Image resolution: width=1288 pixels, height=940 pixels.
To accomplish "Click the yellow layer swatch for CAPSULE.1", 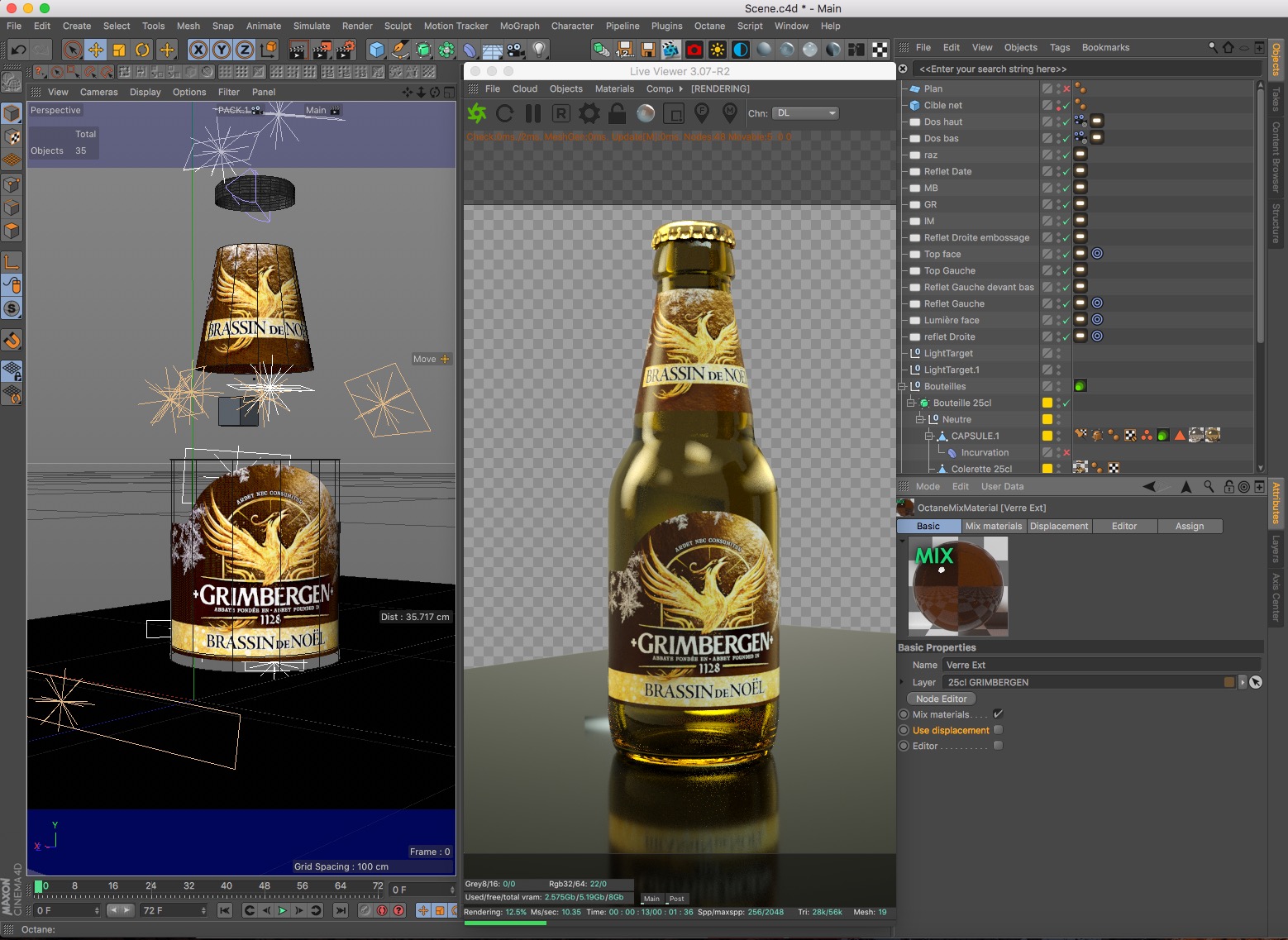I will tap(1047, 436).
